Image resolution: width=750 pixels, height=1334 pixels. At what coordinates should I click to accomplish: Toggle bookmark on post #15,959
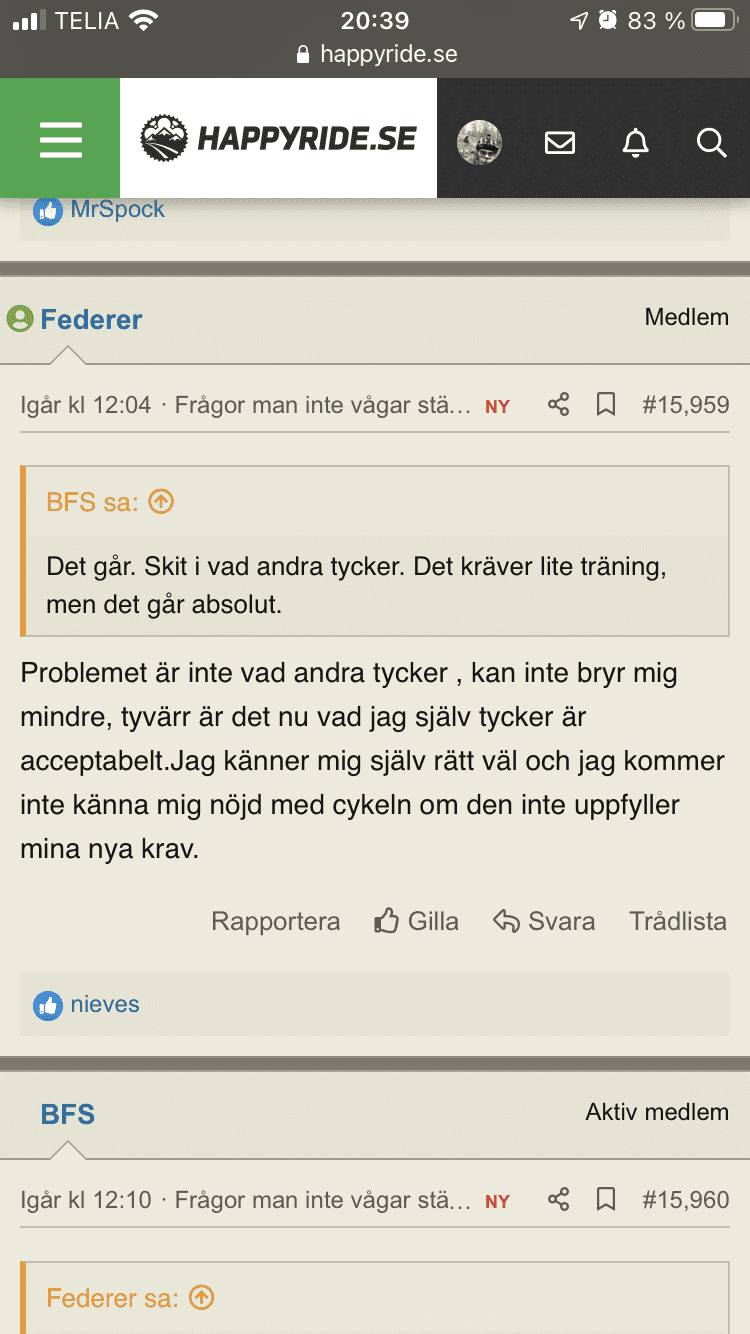(x=606, y=405)
